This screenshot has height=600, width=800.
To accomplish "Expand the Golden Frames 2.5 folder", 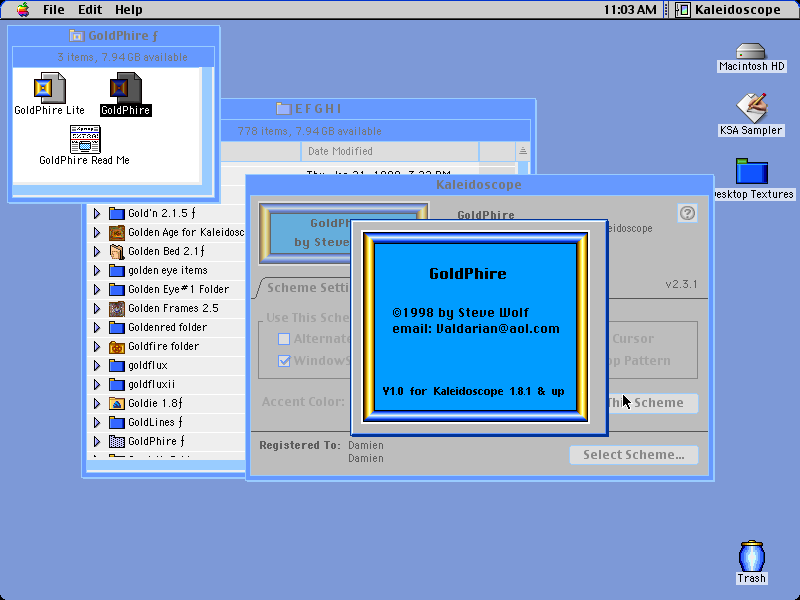I will pyautogui.click(x=97, y=309).
